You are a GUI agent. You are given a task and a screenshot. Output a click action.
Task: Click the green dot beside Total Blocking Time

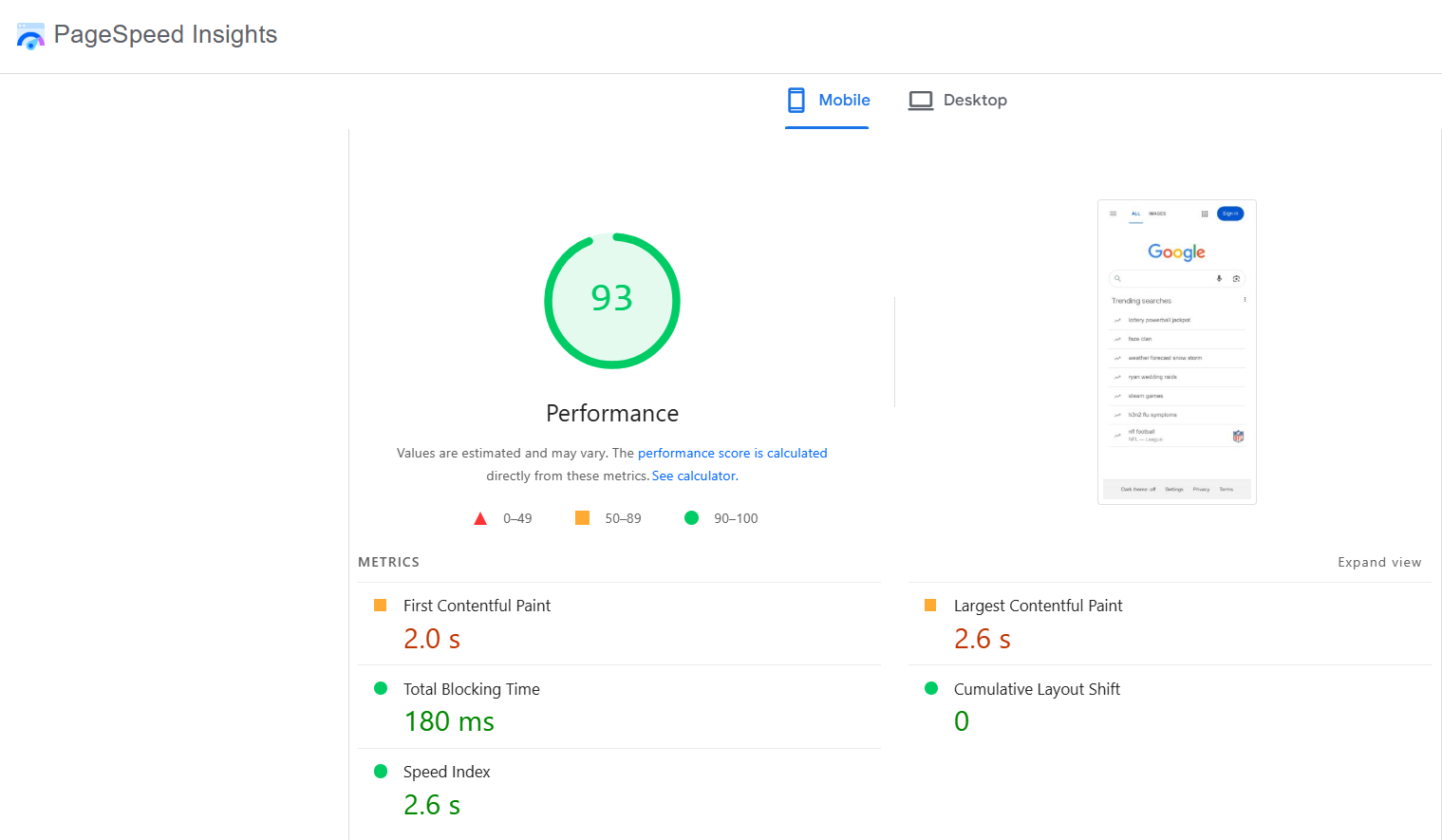click(381, 688)
